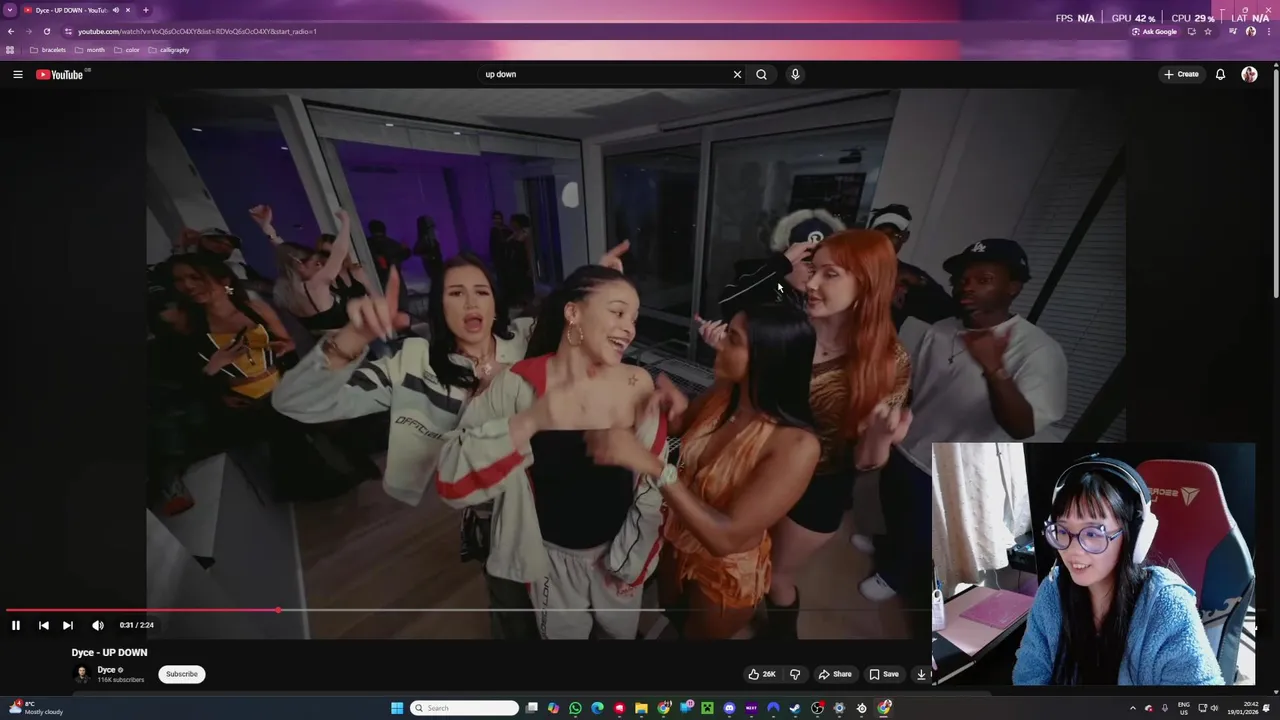Open a new browser tab
1280x720 pixels.
click(145, 10)
